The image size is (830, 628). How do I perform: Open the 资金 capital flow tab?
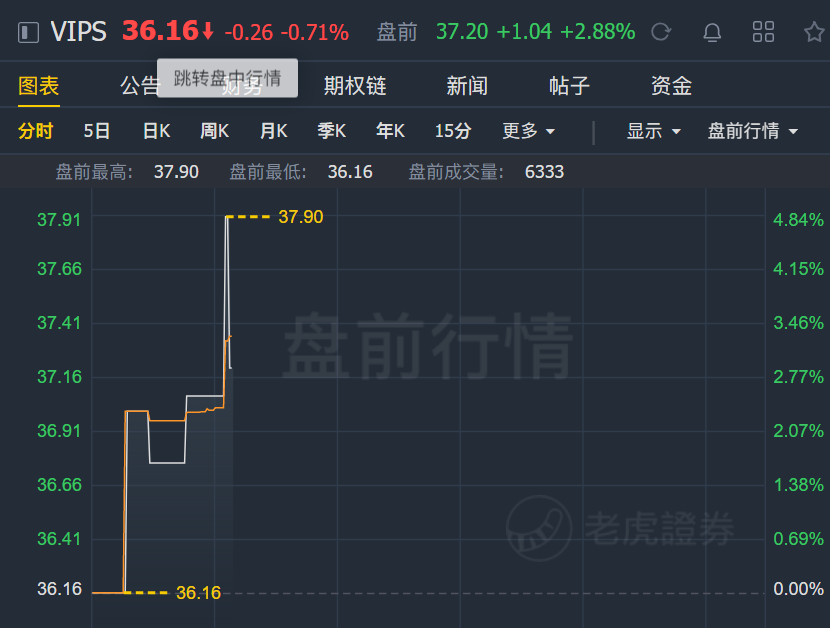coord(671,85)
